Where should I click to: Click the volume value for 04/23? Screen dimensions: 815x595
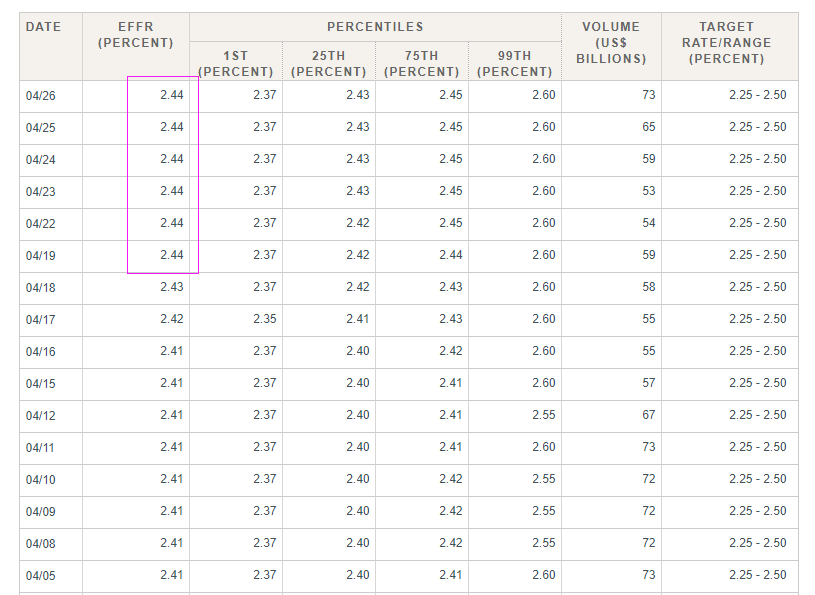(x=649, y=191)
